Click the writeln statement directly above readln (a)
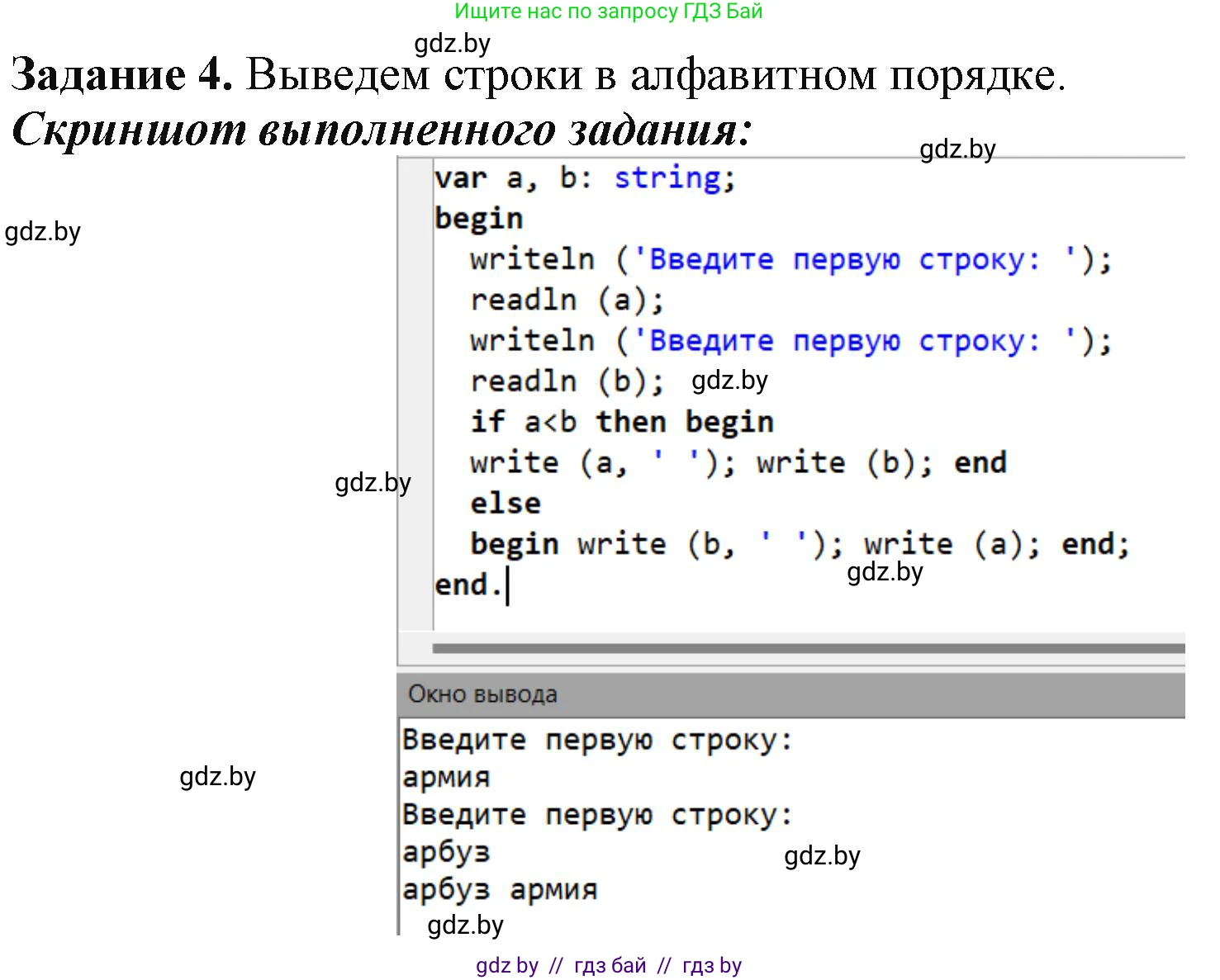The image size is (1220, 980). click(790, 259)
